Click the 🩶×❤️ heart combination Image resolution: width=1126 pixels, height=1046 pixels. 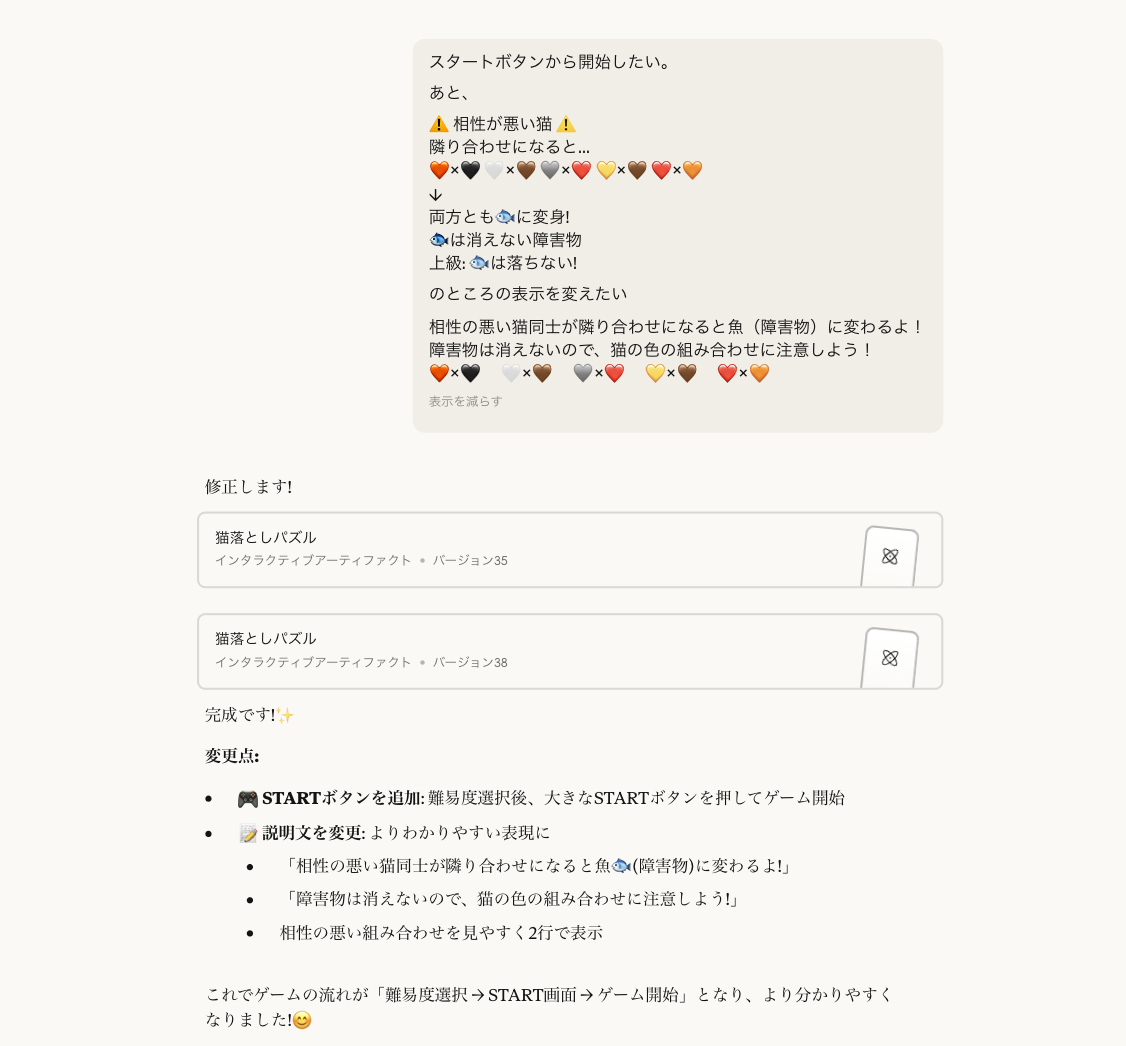pyautogui.click(x=601, y=373)
